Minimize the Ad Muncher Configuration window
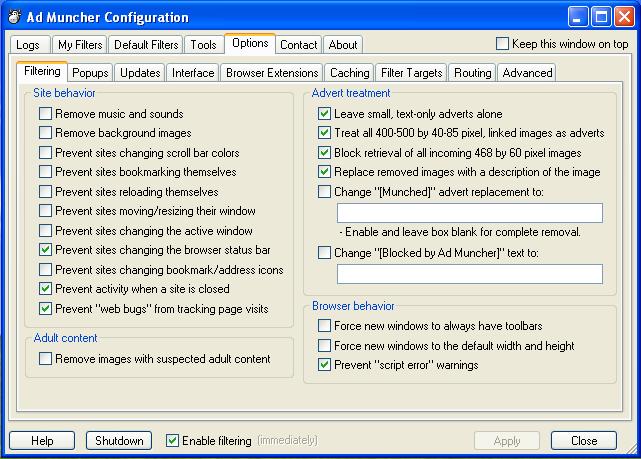The width and height of the screenshot is (641, 459). click(x=578, y=17)
